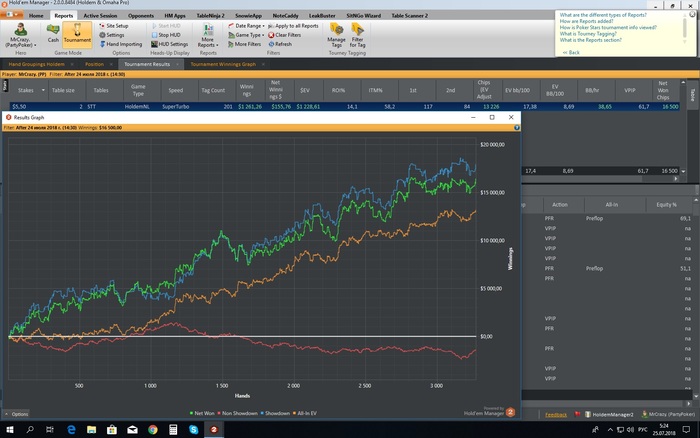The image size is (700, 438).
Task: Switch to the Position report tab
Action: 94,64
